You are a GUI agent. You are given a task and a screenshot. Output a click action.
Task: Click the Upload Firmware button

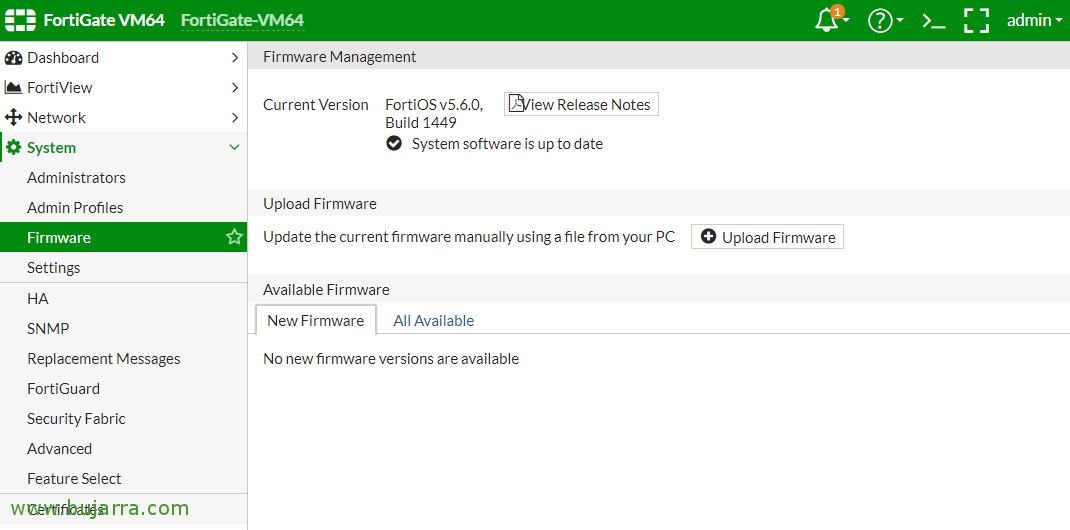pyautogui.click(x=767, y=237)
